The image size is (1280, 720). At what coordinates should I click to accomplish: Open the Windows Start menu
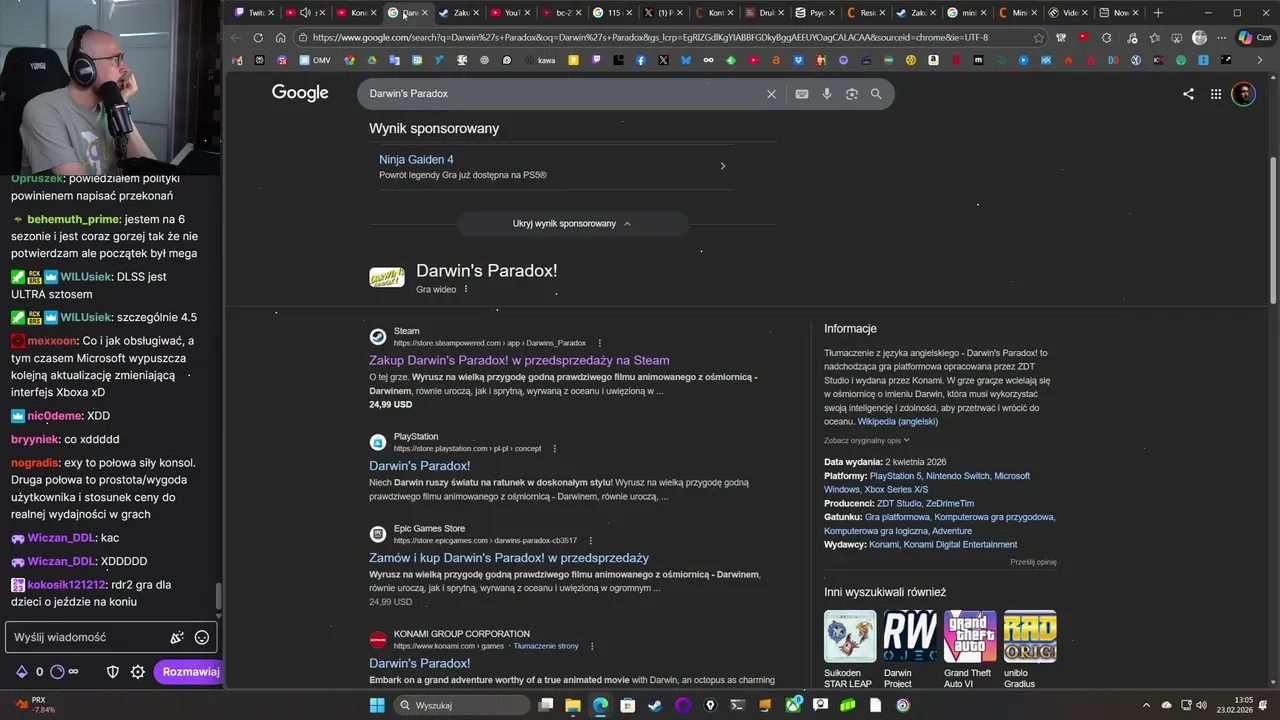point(377,705)
